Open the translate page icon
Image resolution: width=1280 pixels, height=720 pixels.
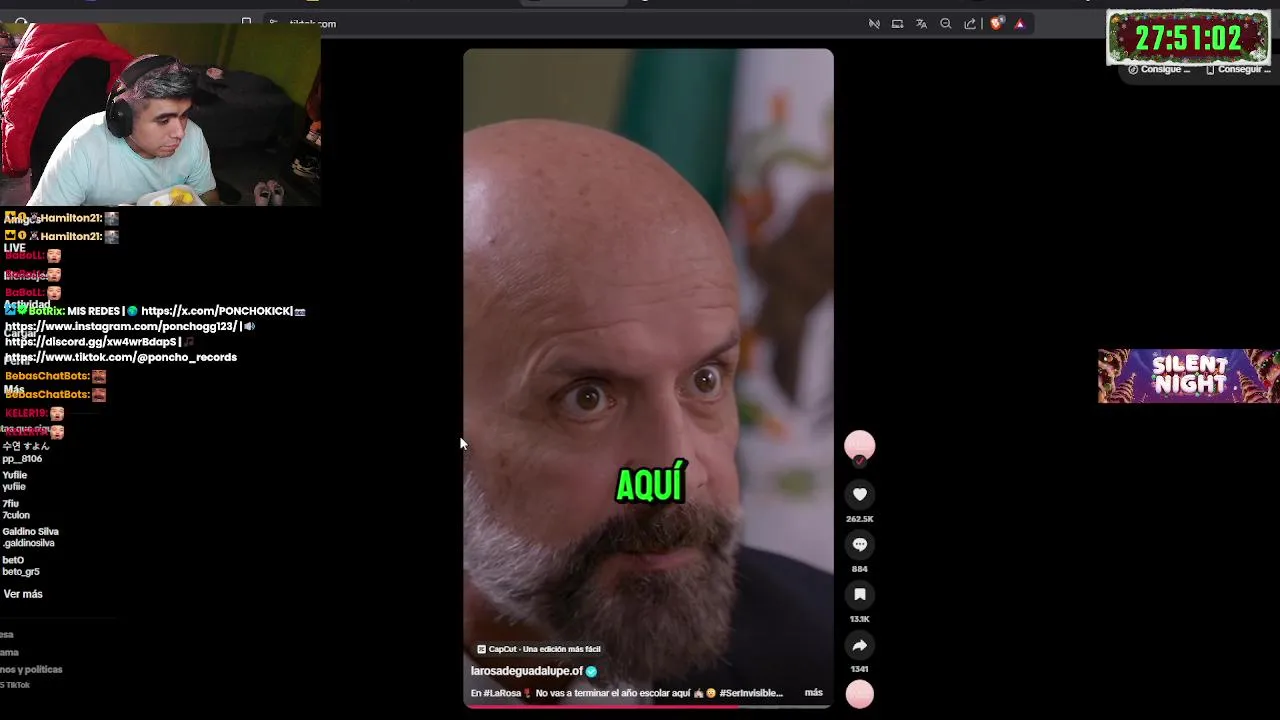tap(921, 23)
